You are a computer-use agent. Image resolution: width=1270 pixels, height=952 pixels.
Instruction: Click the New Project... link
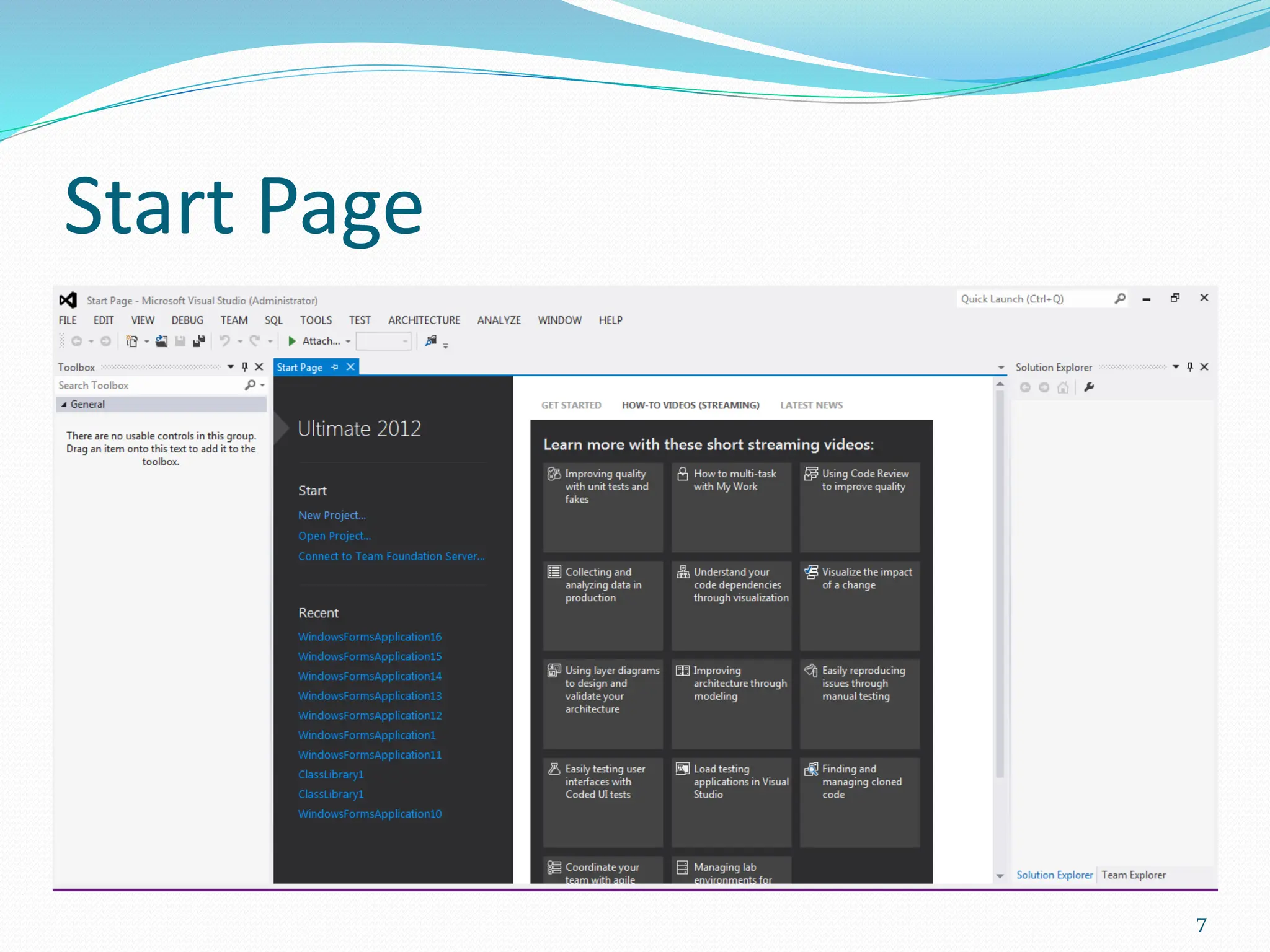click(x=332, y=515)
